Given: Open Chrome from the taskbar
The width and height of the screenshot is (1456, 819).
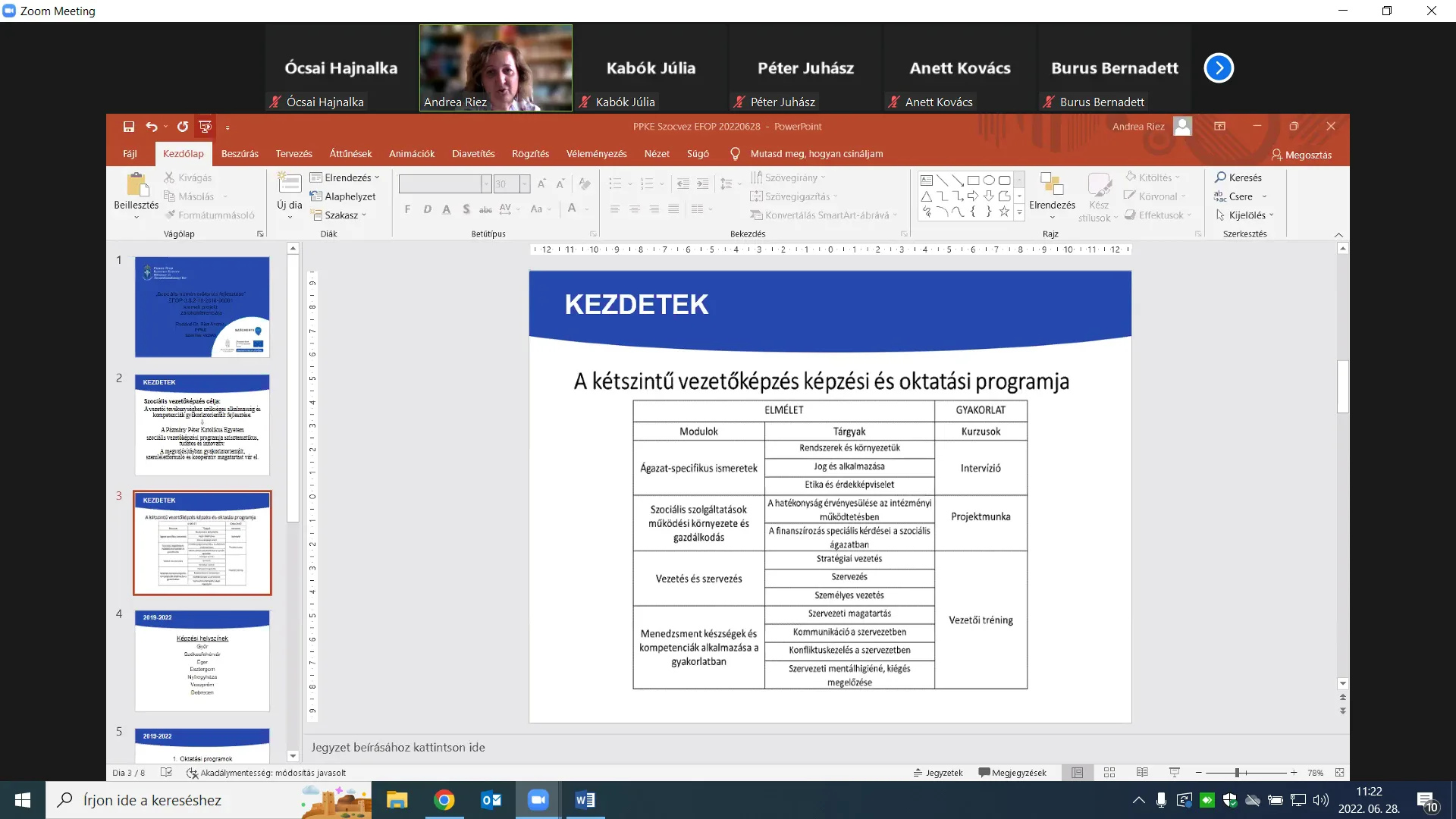Looking at the screenshot, I should (x=444, y=800).
